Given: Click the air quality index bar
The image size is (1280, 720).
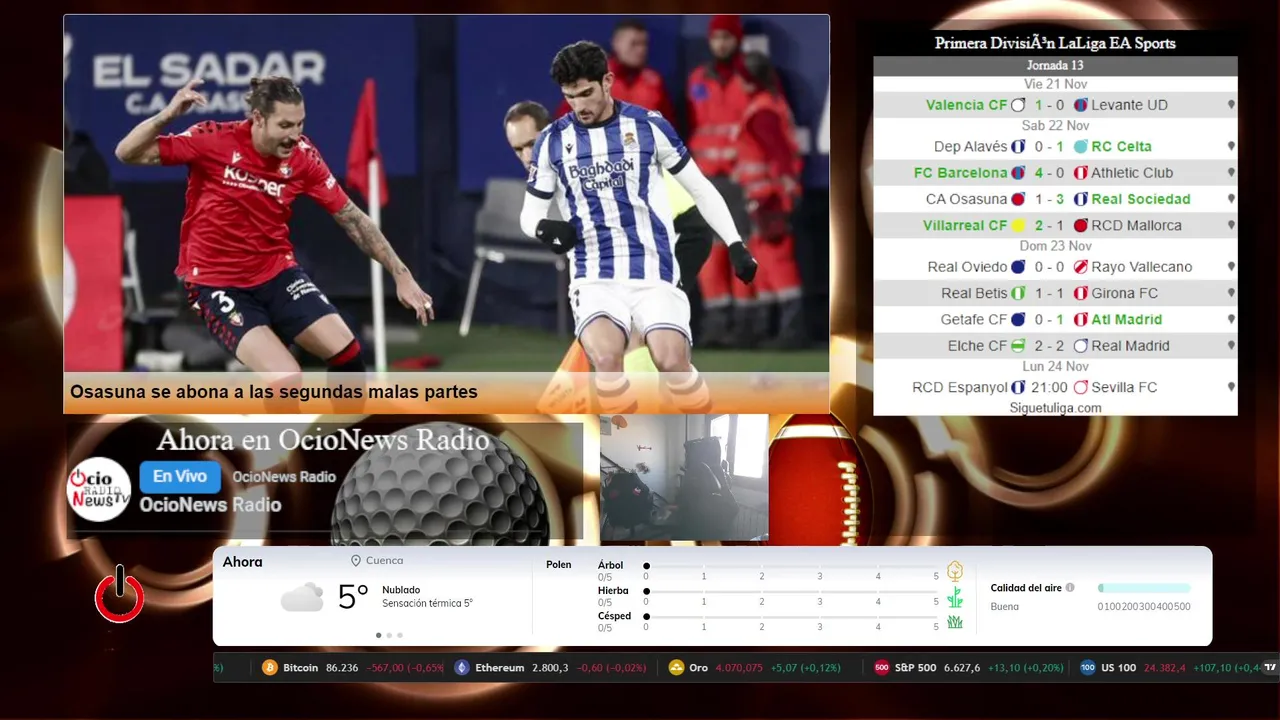Looking at the screenshot, I should coord(1144,588).
